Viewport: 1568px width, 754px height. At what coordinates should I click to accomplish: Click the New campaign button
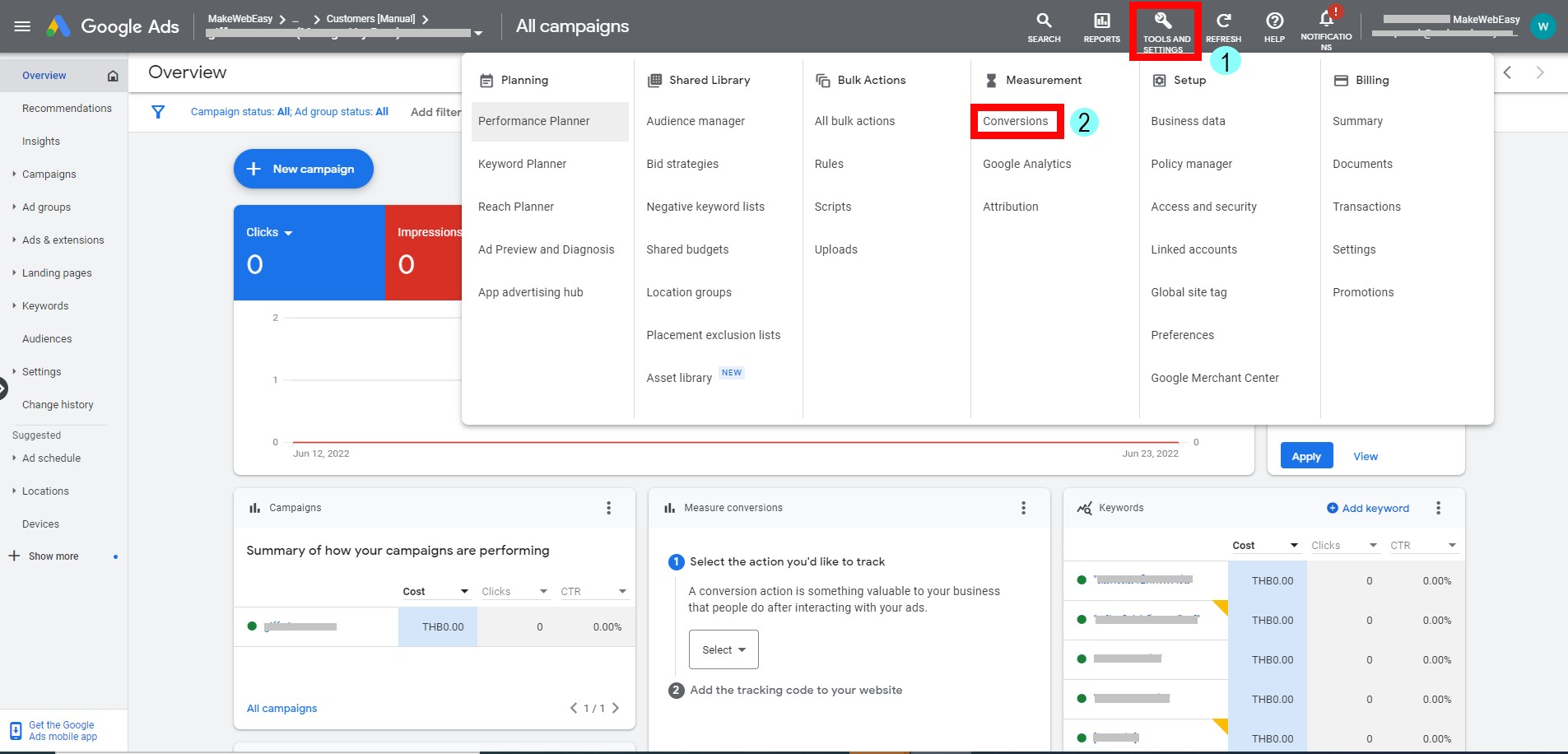pyautogui.click(x=303, y=169)
